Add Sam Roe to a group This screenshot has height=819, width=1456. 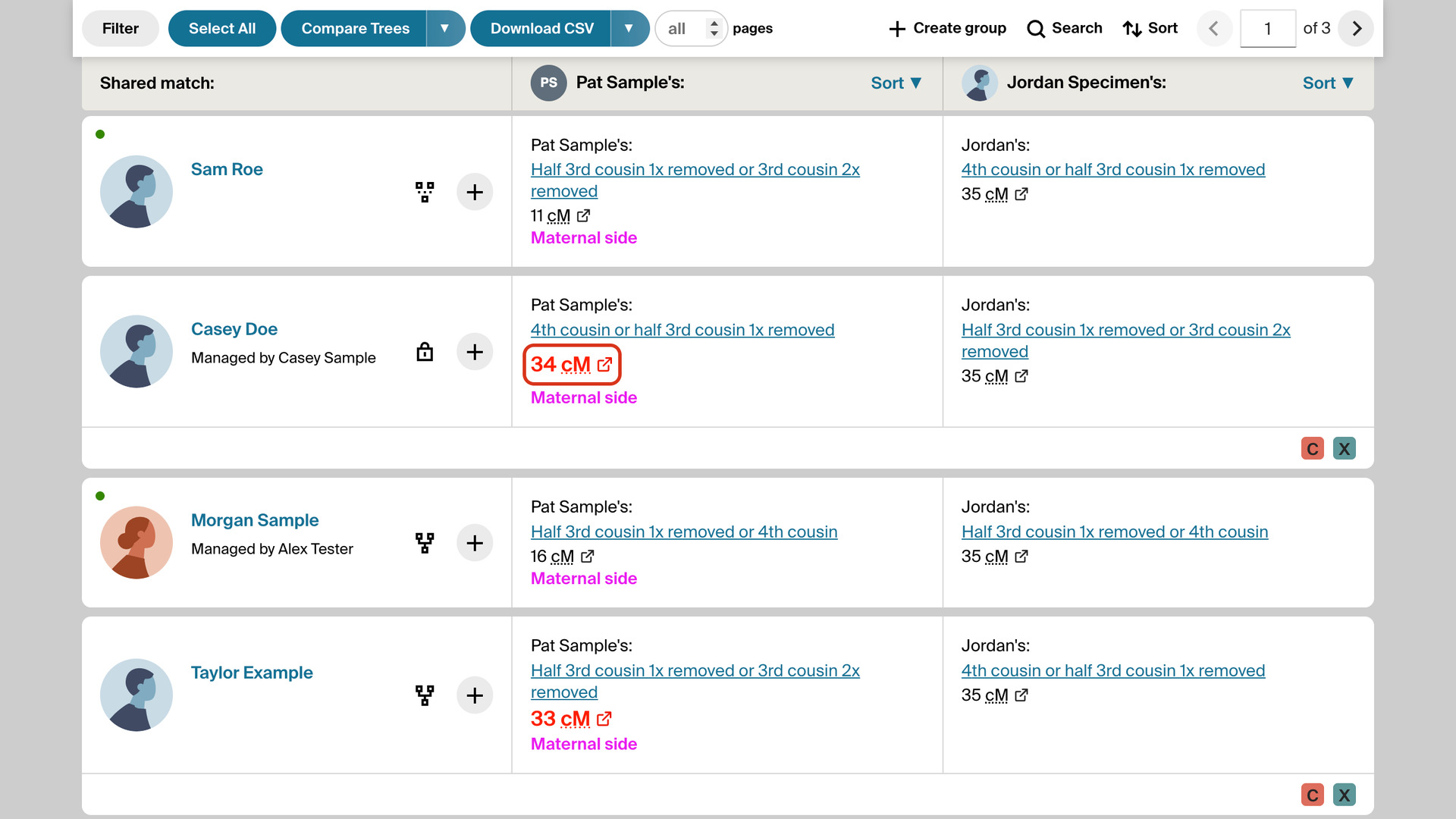pos(475,192)
